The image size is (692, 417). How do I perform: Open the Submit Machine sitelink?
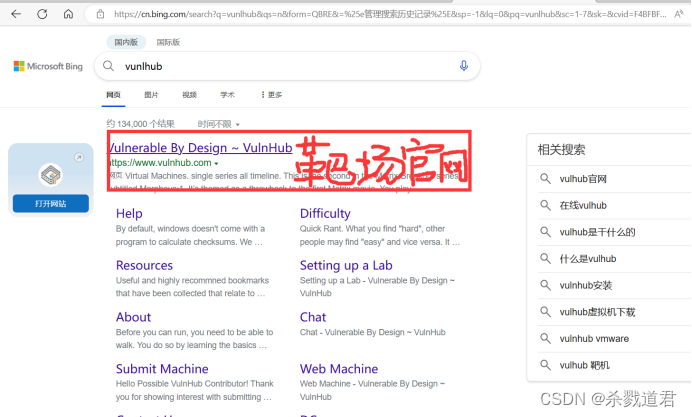point(162,369)
